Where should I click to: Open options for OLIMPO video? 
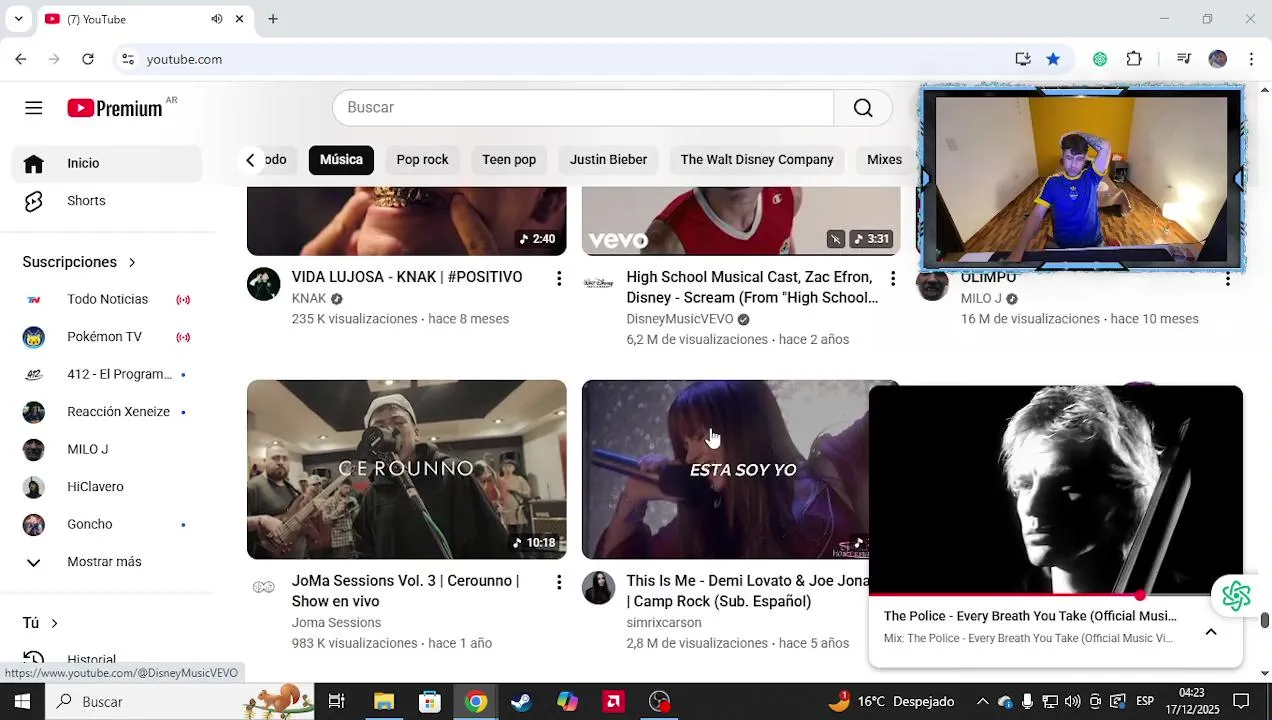click(x=1228, y=279)
